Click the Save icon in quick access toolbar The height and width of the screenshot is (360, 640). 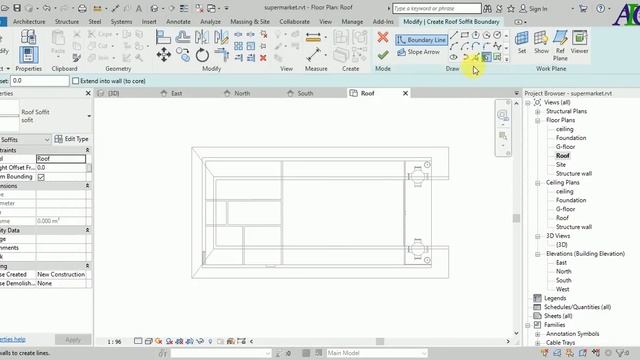pos(17,8)
